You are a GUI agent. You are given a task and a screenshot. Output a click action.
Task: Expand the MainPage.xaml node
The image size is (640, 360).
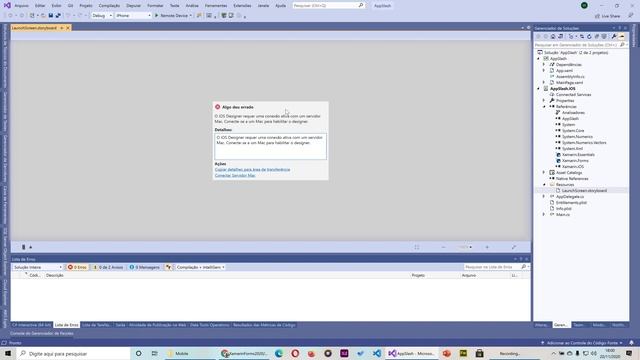tap(544, 82)
